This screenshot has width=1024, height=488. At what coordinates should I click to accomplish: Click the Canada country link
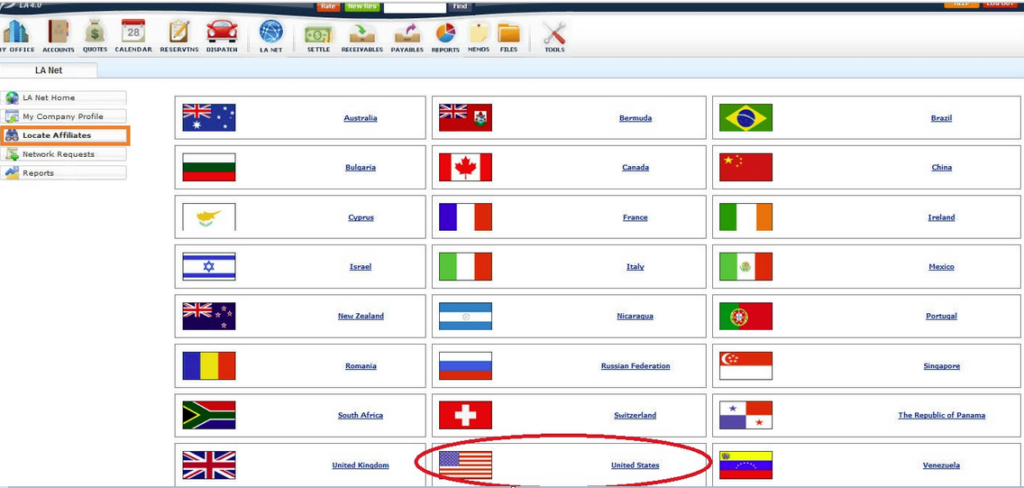[x=635, y=167]
